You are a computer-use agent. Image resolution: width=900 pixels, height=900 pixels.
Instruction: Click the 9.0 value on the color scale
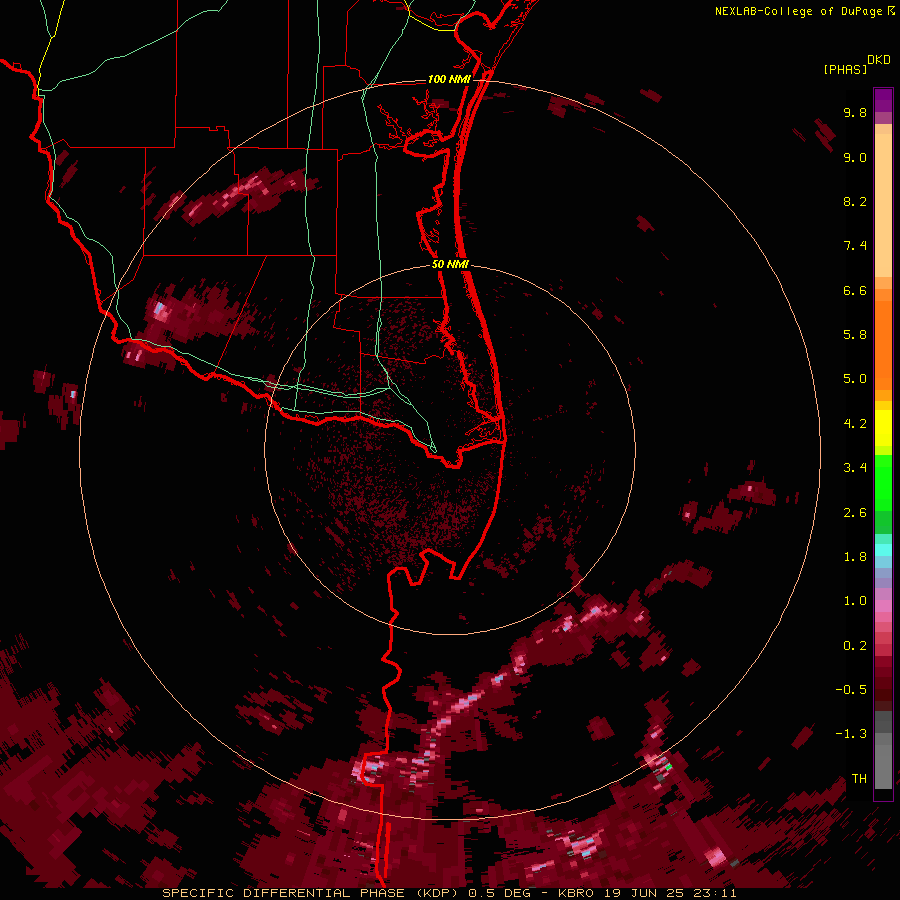[x=855, y=157]
